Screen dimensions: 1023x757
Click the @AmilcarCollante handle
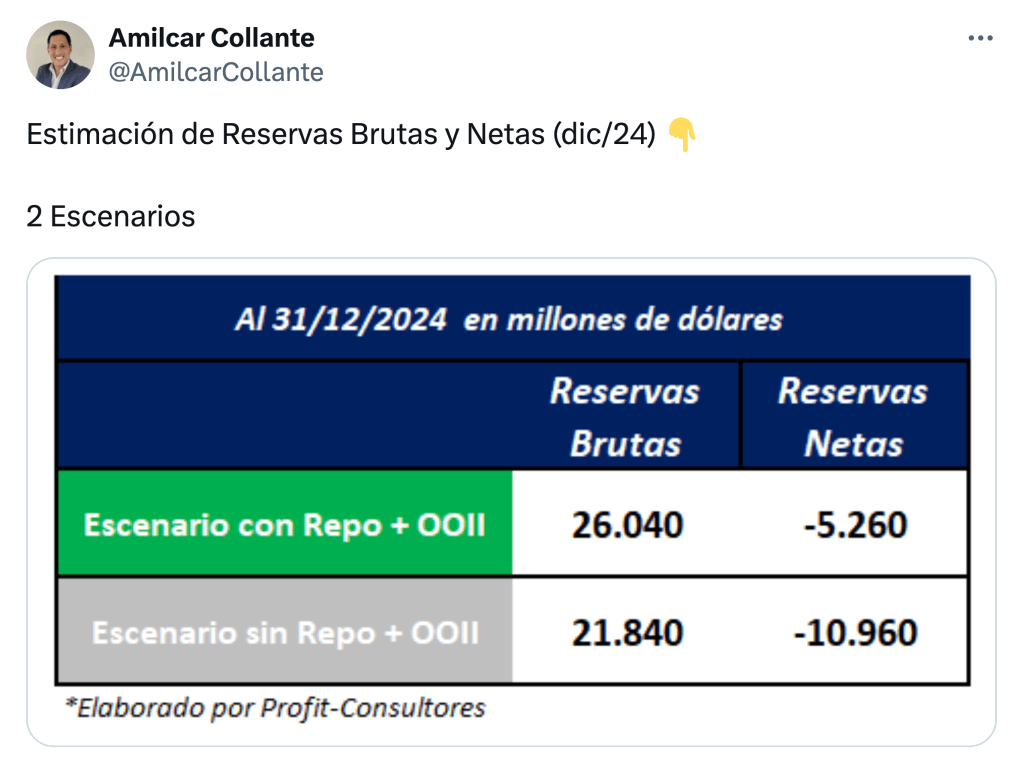click(215, 72)
